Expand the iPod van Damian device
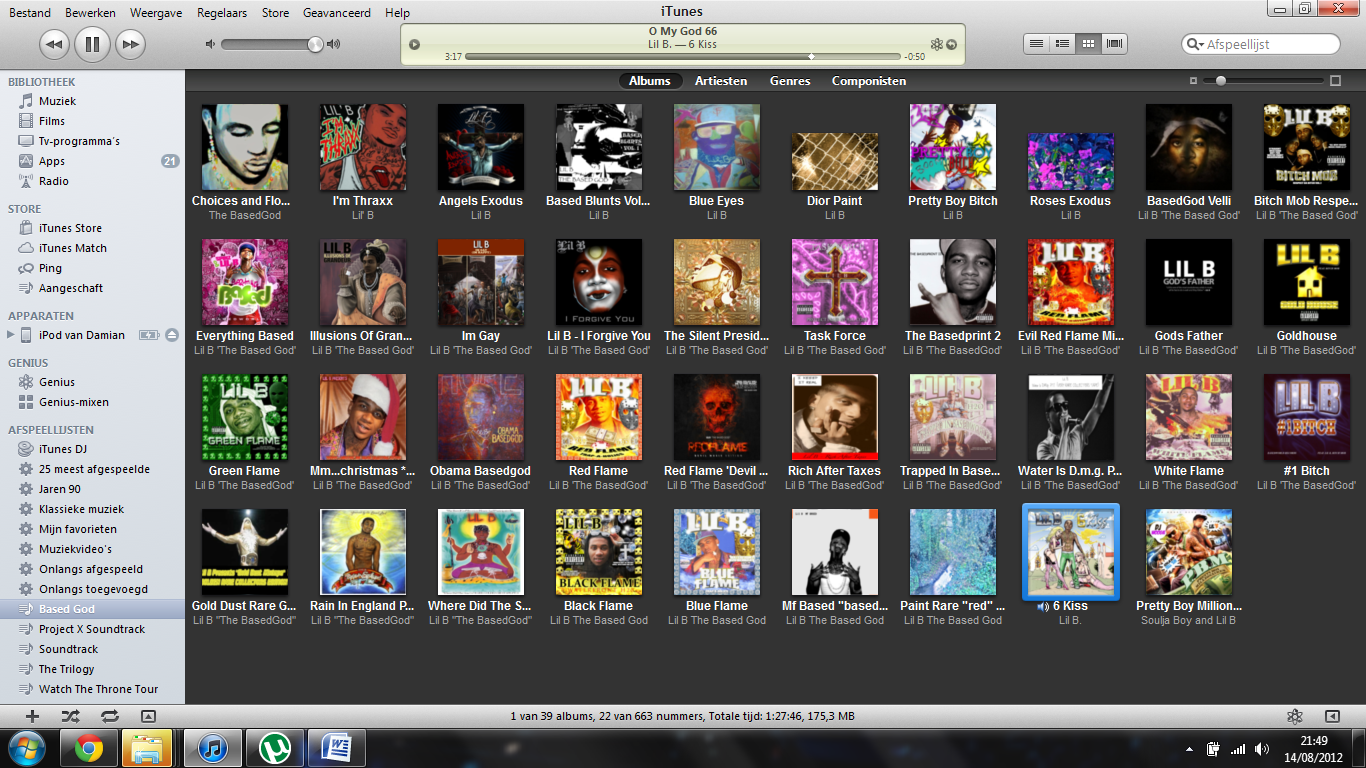 tap(11, 335)
